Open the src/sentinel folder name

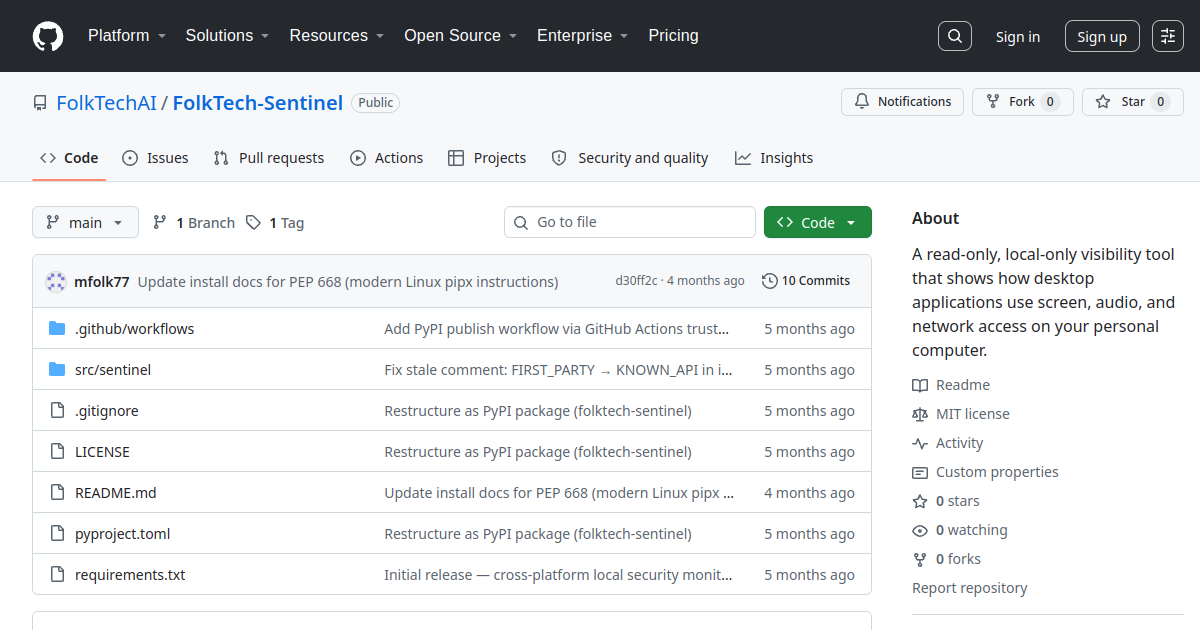(x=113, y=370)
